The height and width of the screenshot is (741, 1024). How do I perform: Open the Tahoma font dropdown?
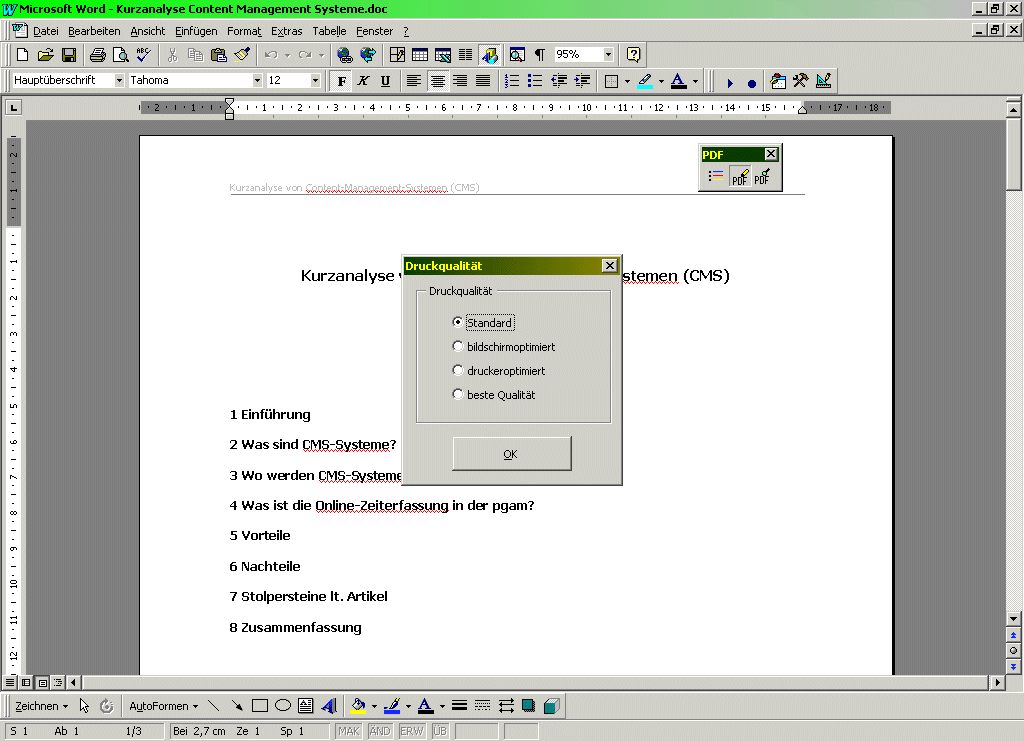(x=257, y=80)
